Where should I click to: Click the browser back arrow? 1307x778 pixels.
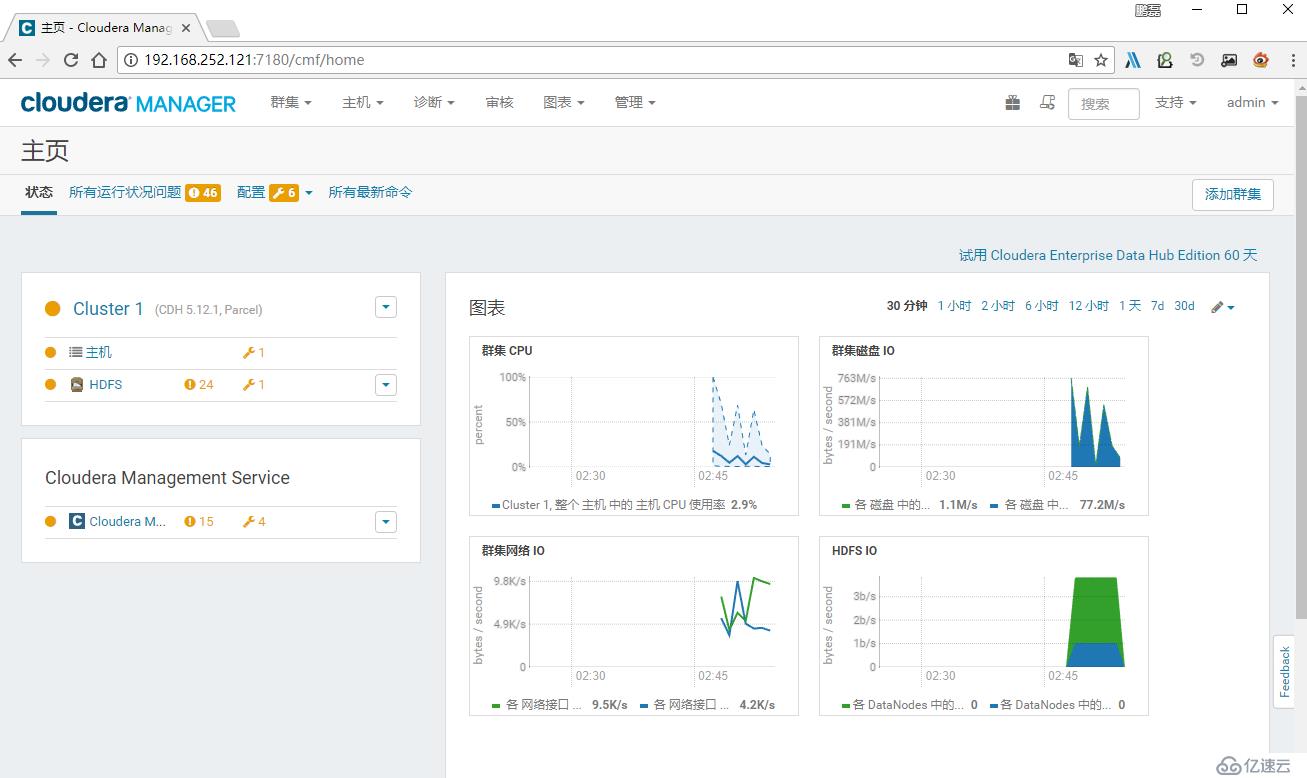[x=15, y=60]
